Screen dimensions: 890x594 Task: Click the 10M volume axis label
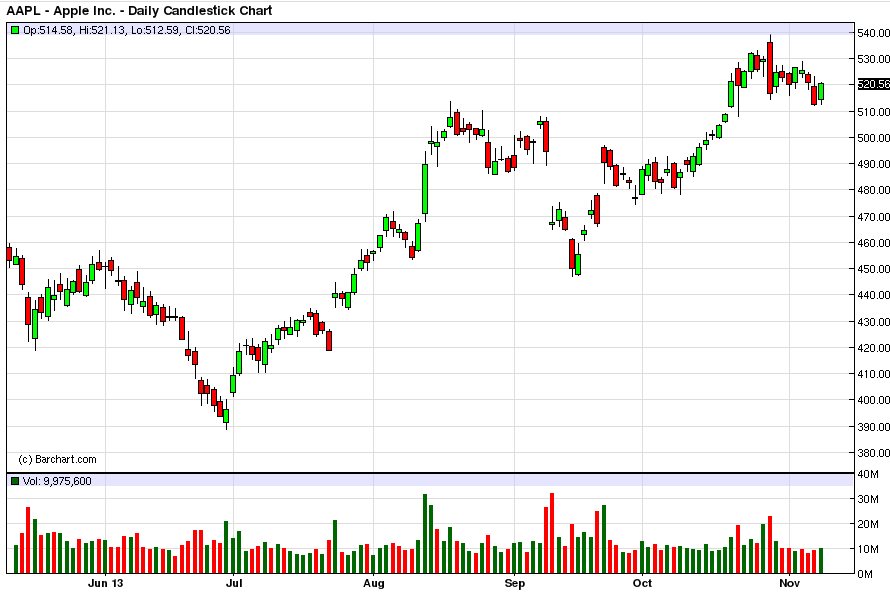tap(868, 549)
